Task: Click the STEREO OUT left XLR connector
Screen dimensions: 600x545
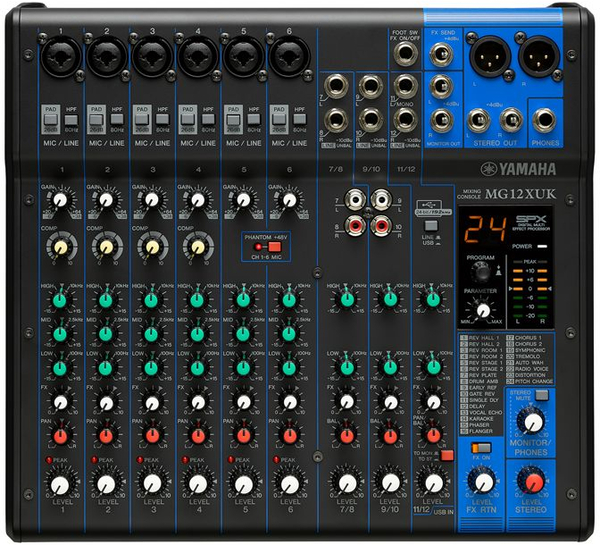Action: pos(489,57)
